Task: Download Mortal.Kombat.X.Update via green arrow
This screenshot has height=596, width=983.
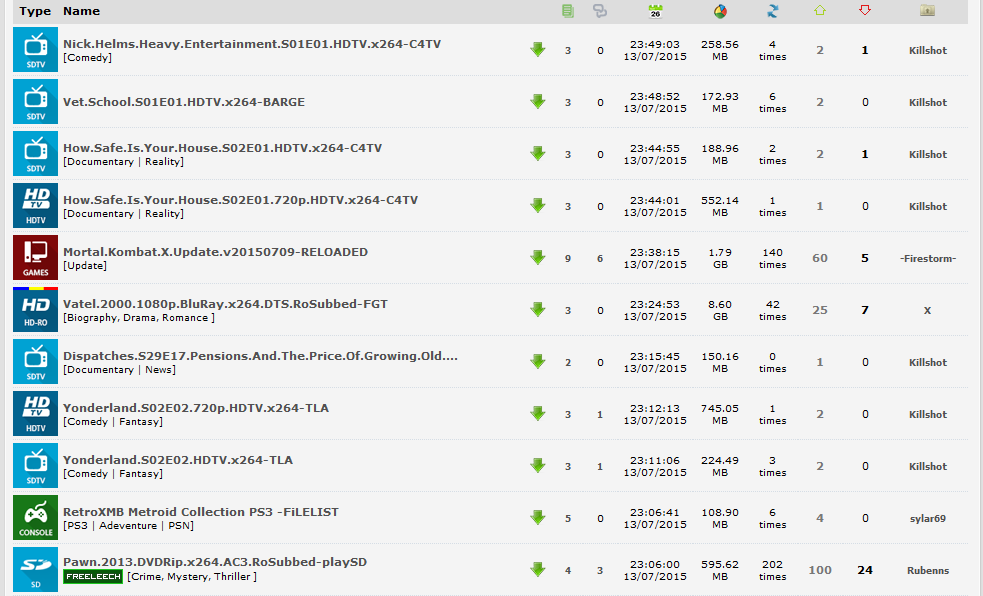Action: point(537,258)
